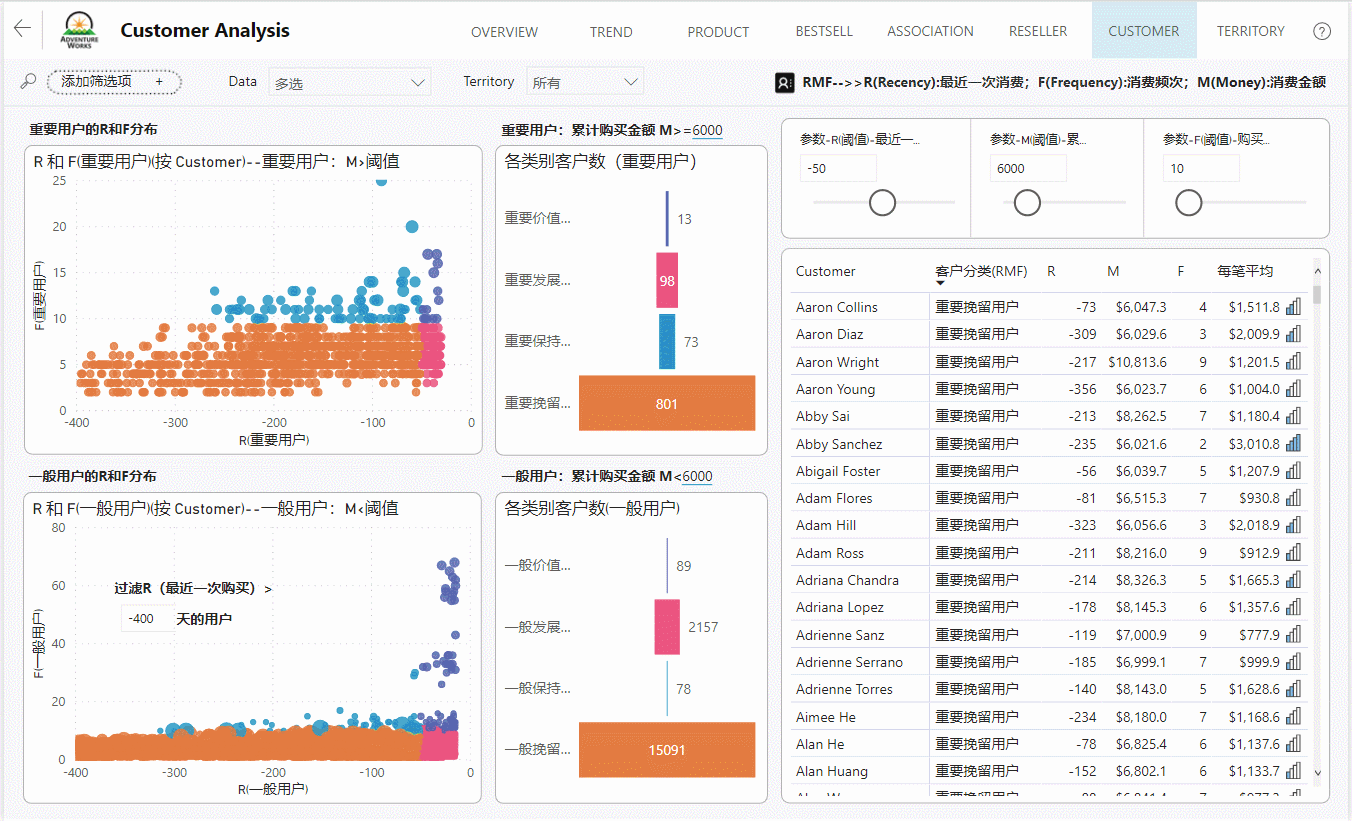Switch to the TREND tab
Image resolution: width=1352 pixels, height=821 pixels.
(611, 31)
